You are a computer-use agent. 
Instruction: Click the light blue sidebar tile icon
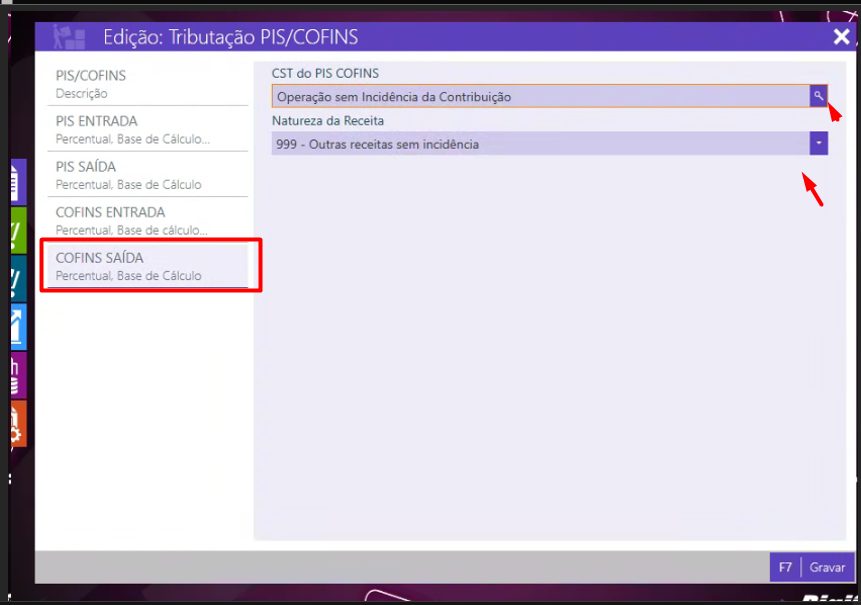[x=18, y=326]
